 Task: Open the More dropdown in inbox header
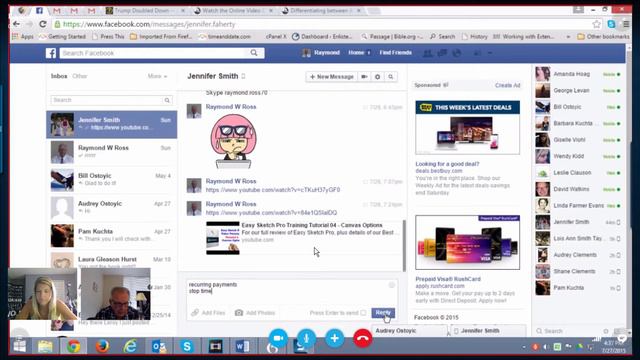[x=157, y=76]
